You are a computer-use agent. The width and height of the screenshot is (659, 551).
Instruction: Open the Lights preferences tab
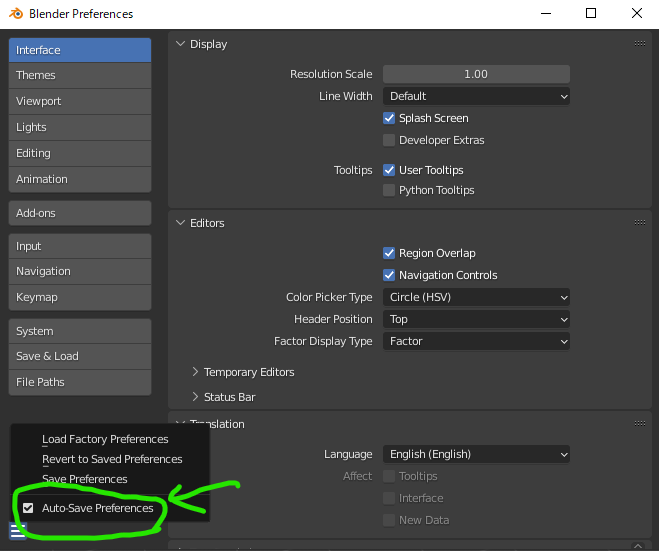(x=80, y=127)
